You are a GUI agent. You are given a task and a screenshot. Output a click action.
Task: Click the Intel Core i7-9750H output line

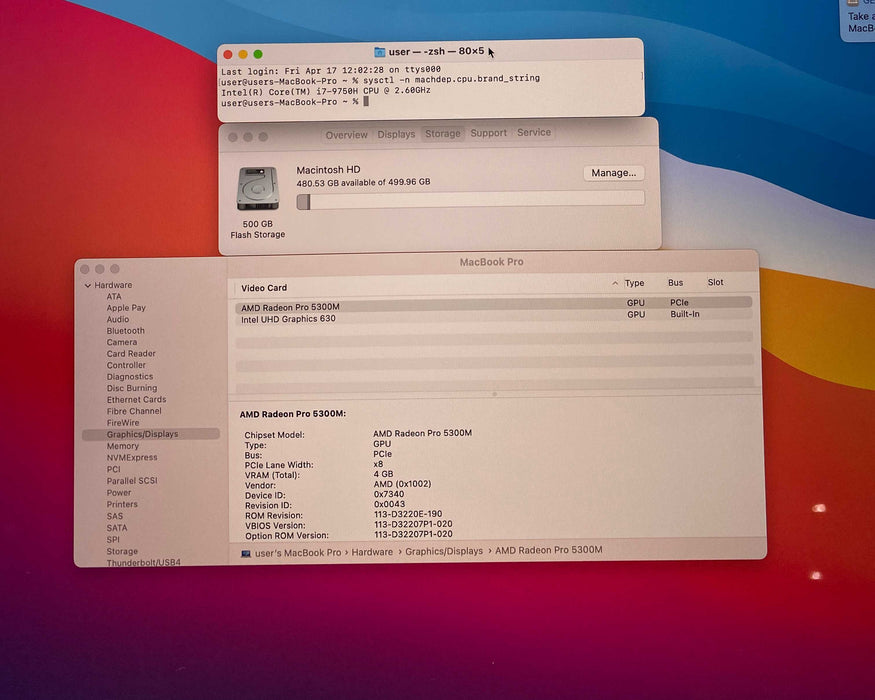[x=325, y=91]
